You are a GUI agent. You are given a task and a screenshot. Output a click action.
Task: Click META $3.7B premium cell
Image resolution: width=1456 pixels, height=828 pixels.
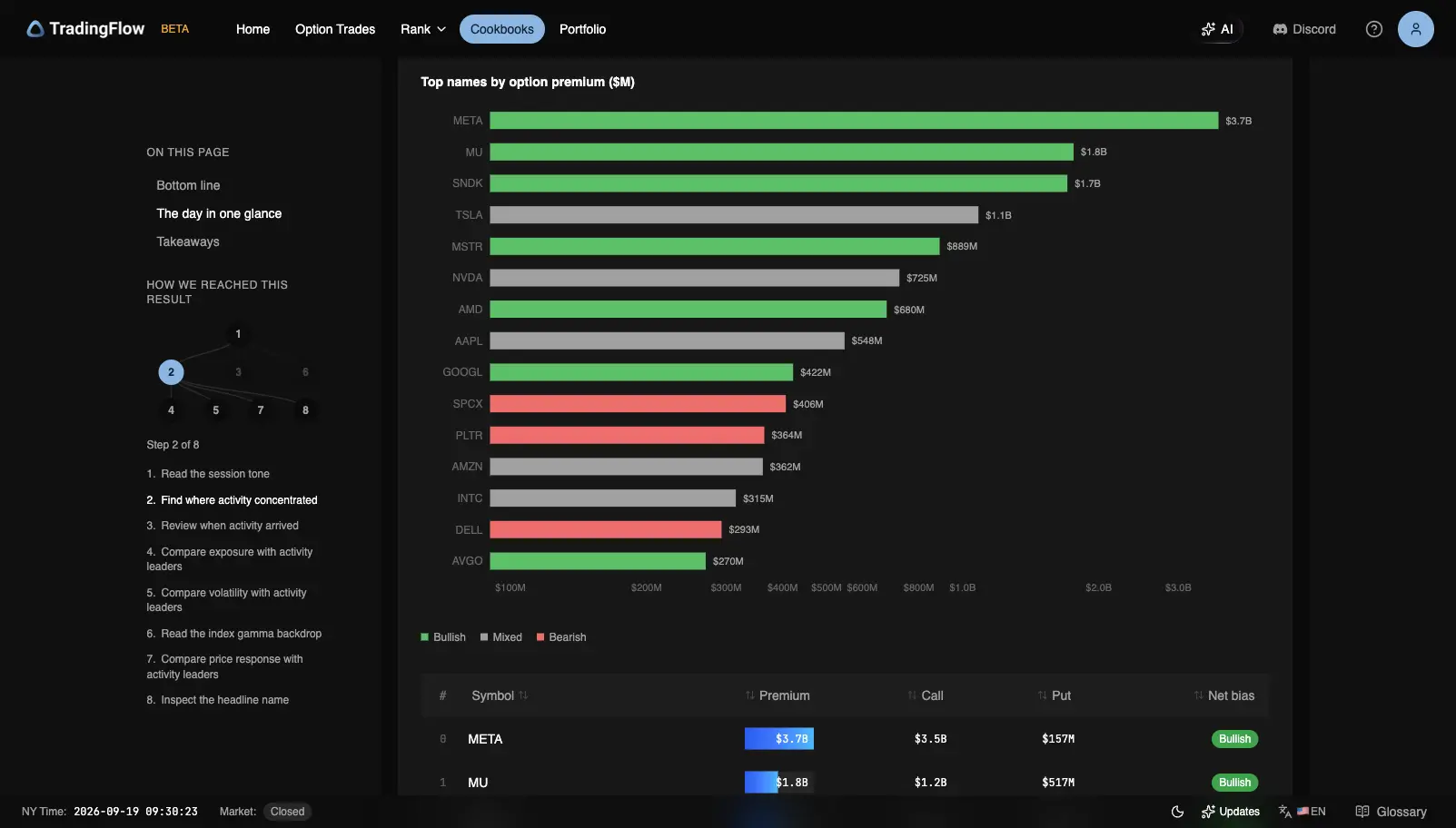(x=779, y=739)
